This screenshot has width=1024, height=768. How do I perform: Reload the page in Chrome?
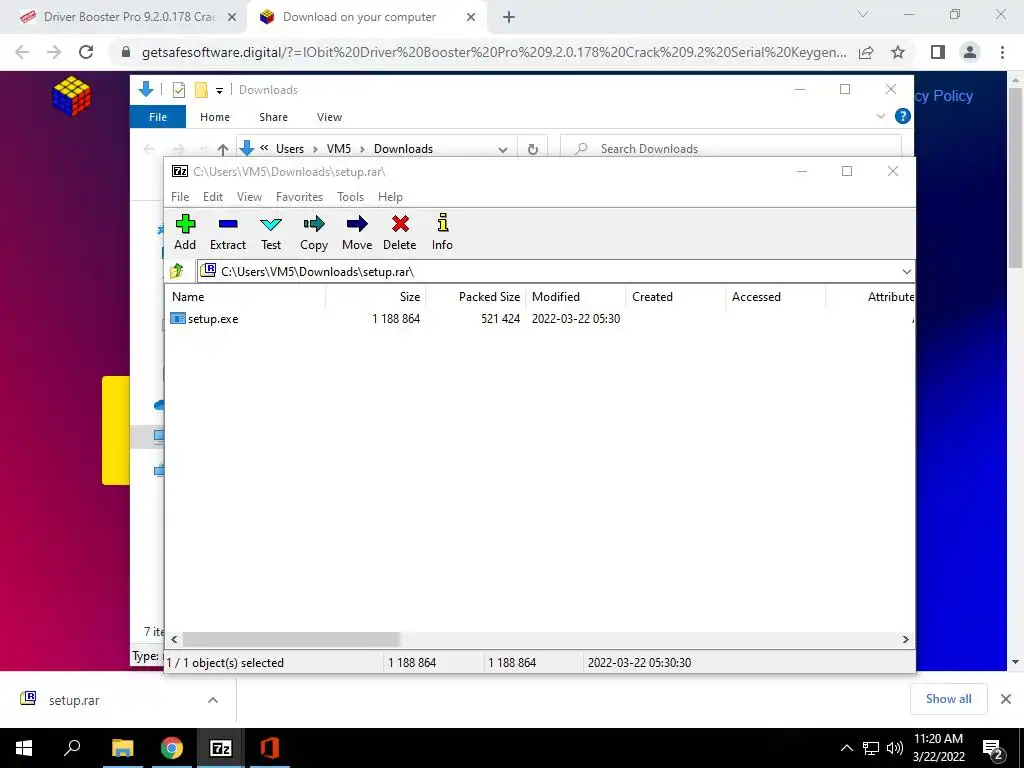pos(86,52)
